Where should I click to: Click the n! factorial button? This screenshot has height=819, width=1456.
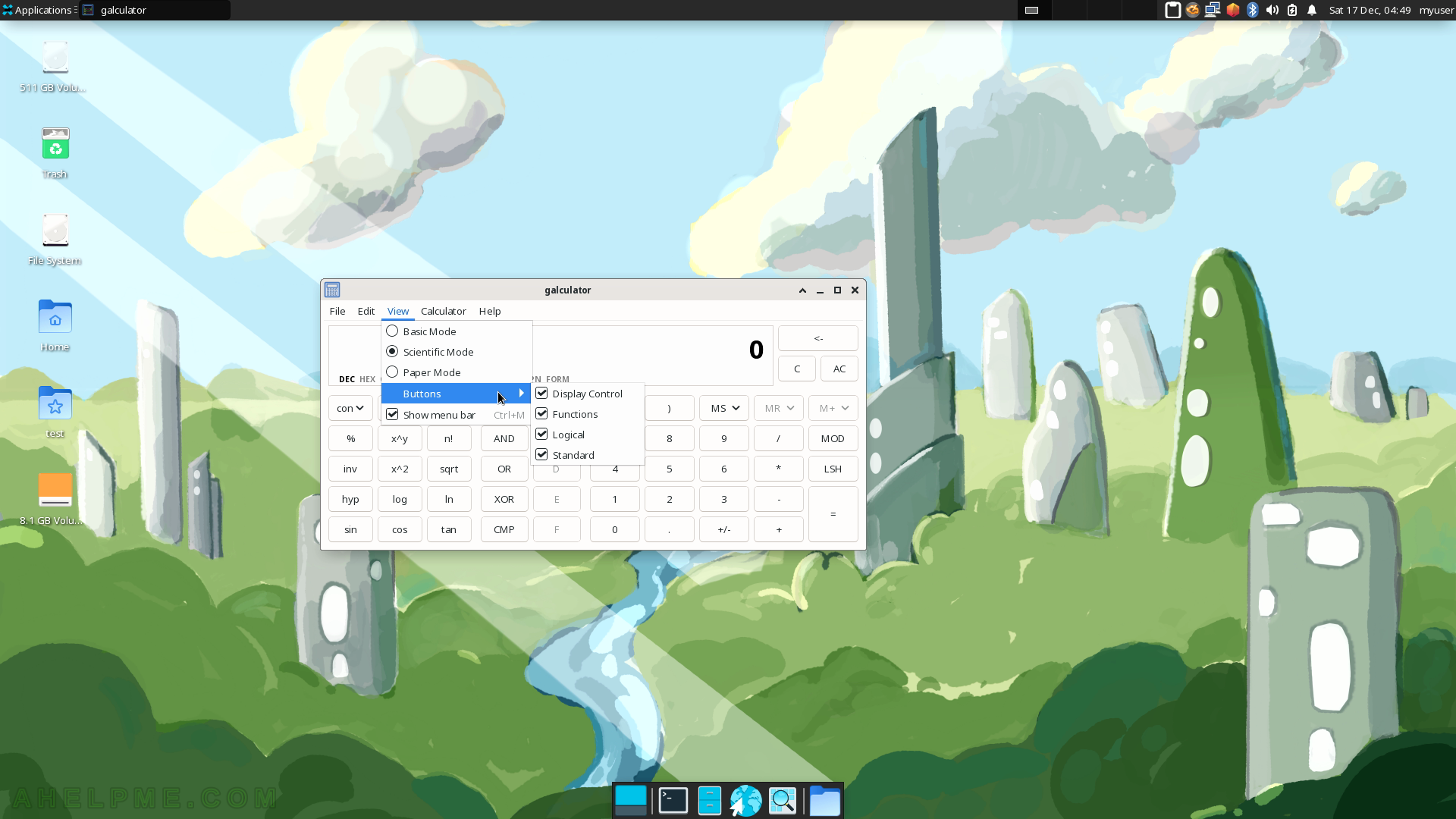(x=449, y=438)
